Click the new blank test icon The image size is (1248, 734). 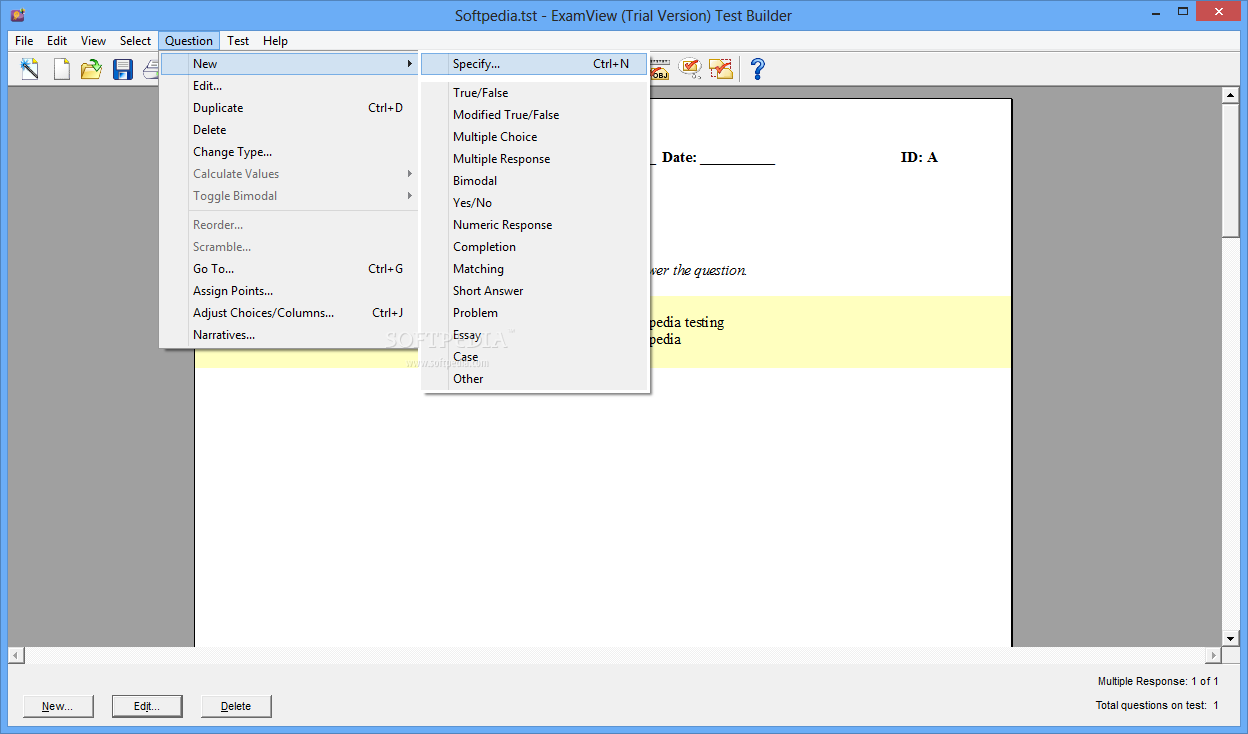click(x=61, y=69)
